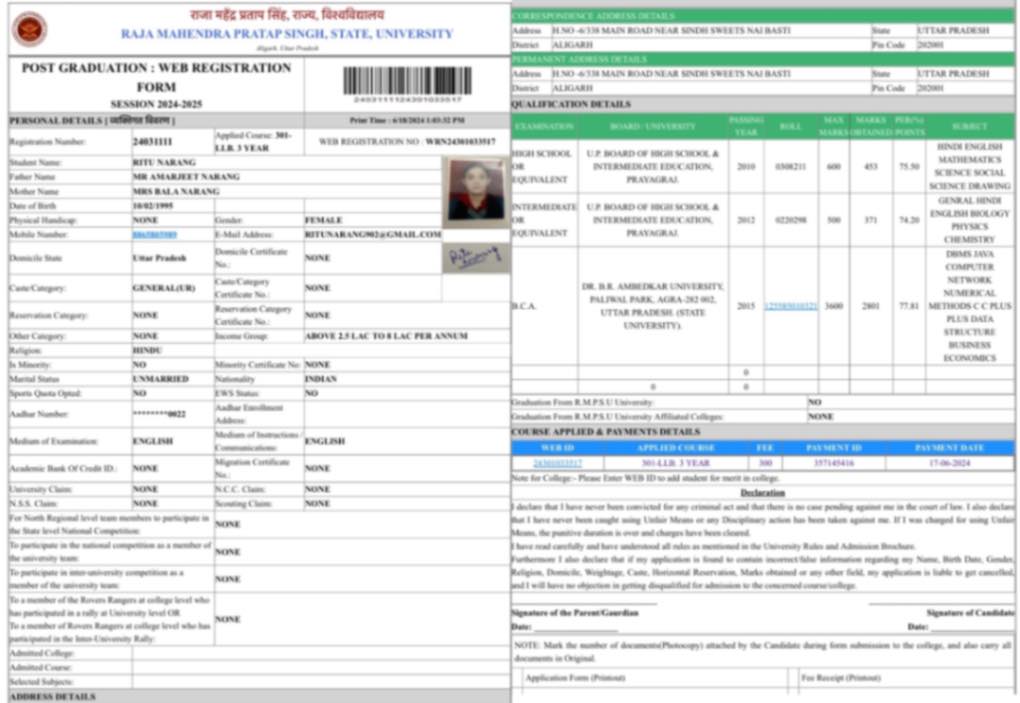Click the Gender value "FEMALE"
The width and height of the screenshot is (1020, 703).
(x=323, y=220)
